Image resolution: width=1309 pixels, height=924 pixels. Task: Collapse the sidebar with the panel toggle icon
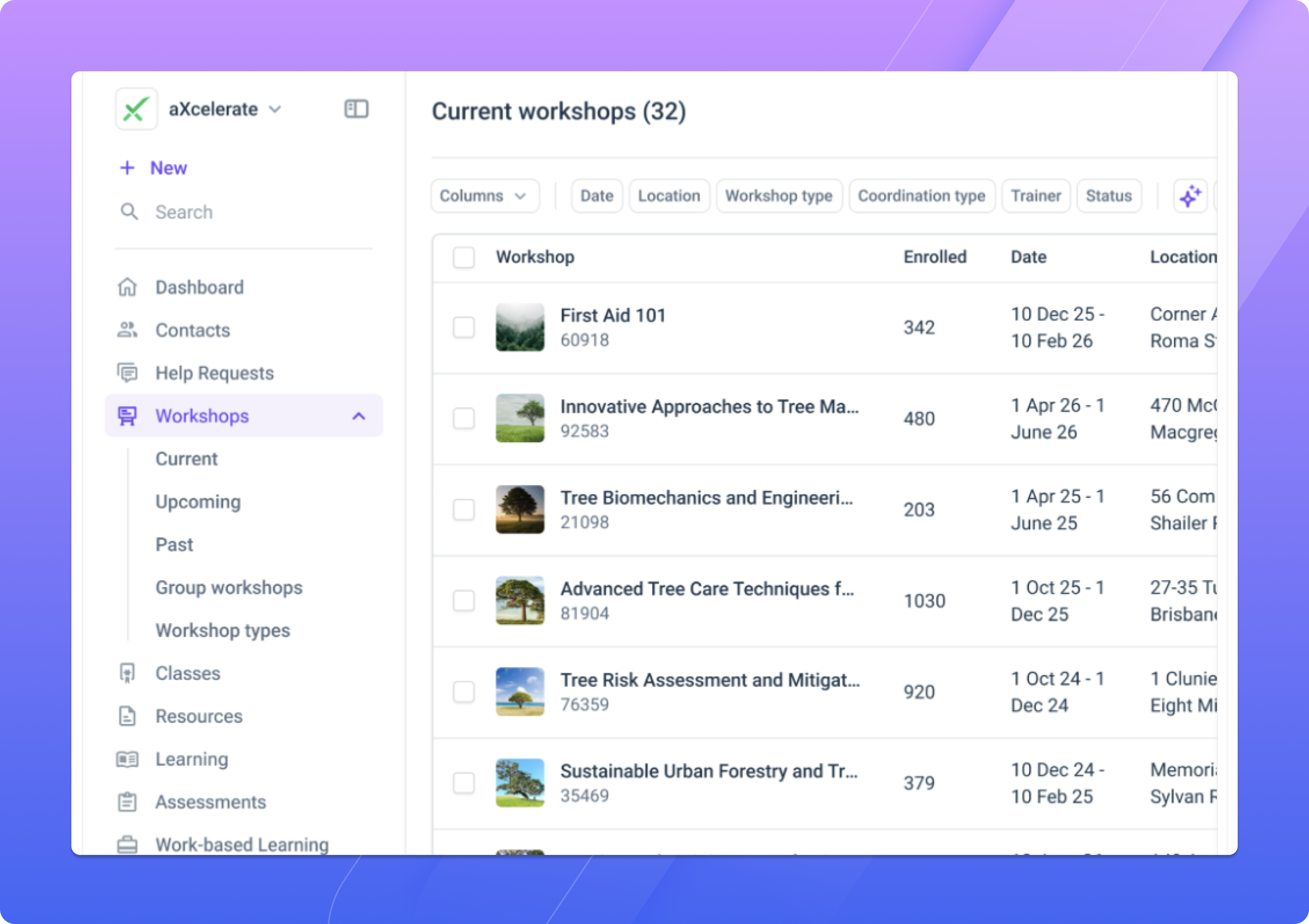tap(356, 109)
